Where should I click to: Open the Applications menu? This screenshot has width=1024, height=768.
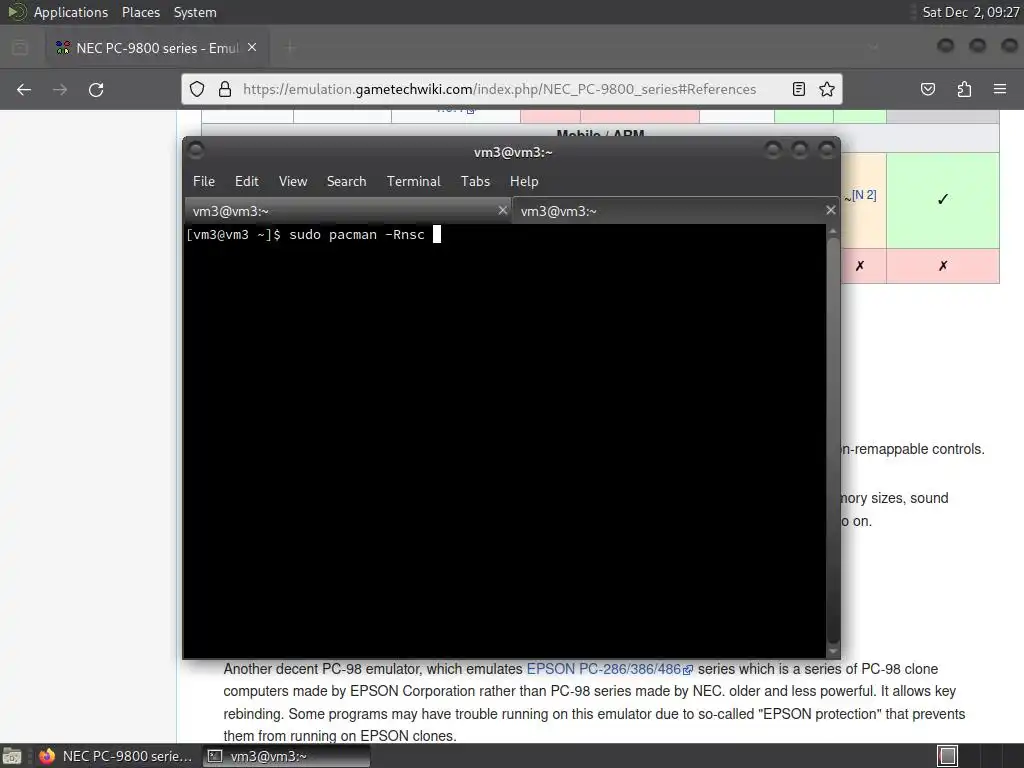(71, 12)
